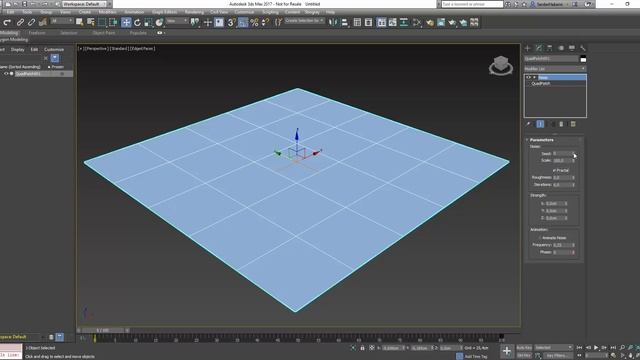Click the Perspective viewport label

[x=96, y=49]
